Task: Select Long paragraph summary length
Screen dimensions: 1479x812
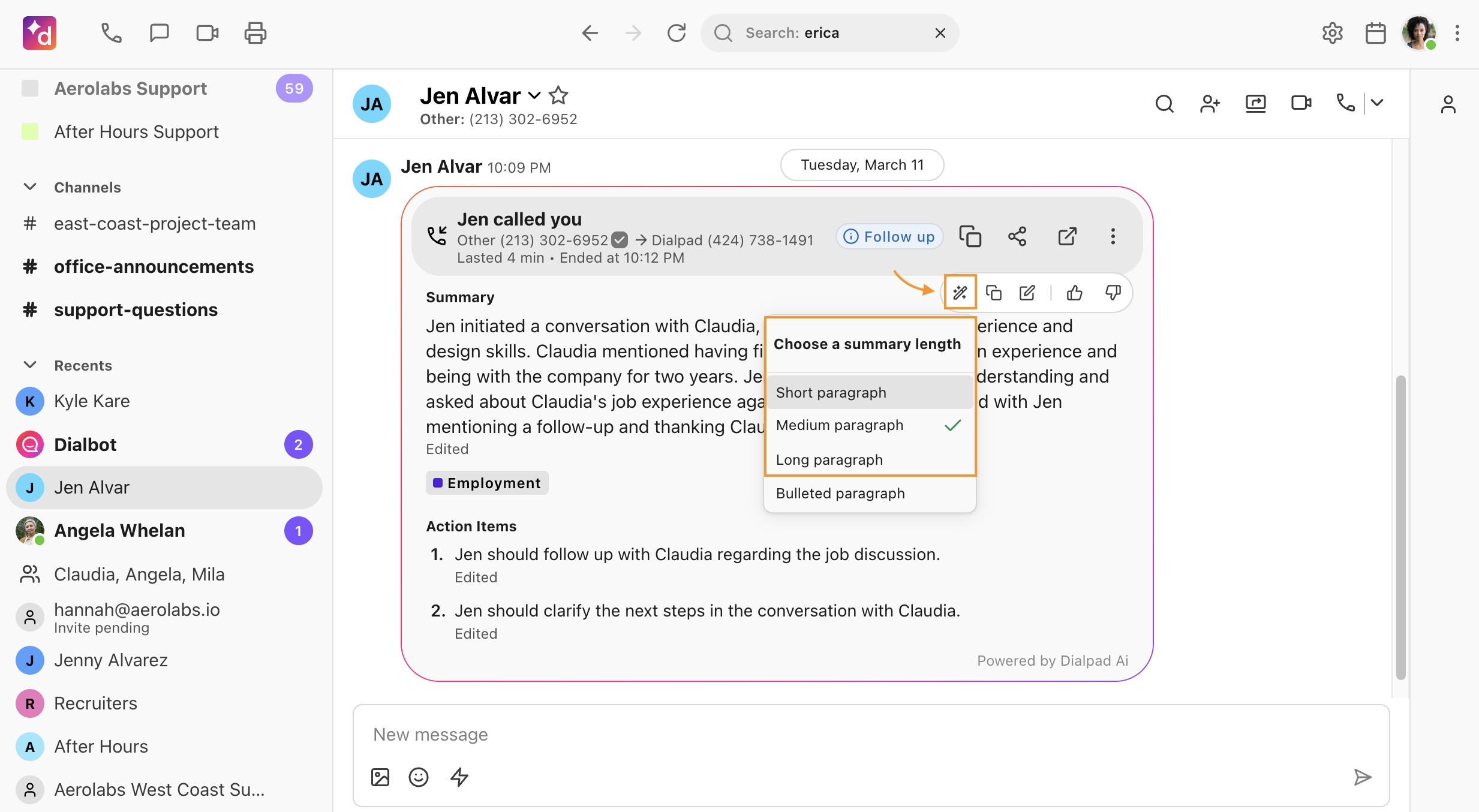Action: click(x=870, y=460)
